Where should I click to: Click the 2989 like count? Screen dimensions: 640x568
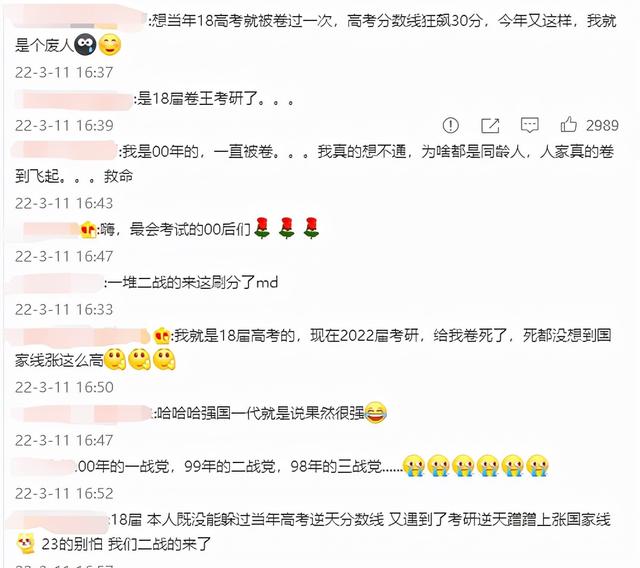point(602,126)
